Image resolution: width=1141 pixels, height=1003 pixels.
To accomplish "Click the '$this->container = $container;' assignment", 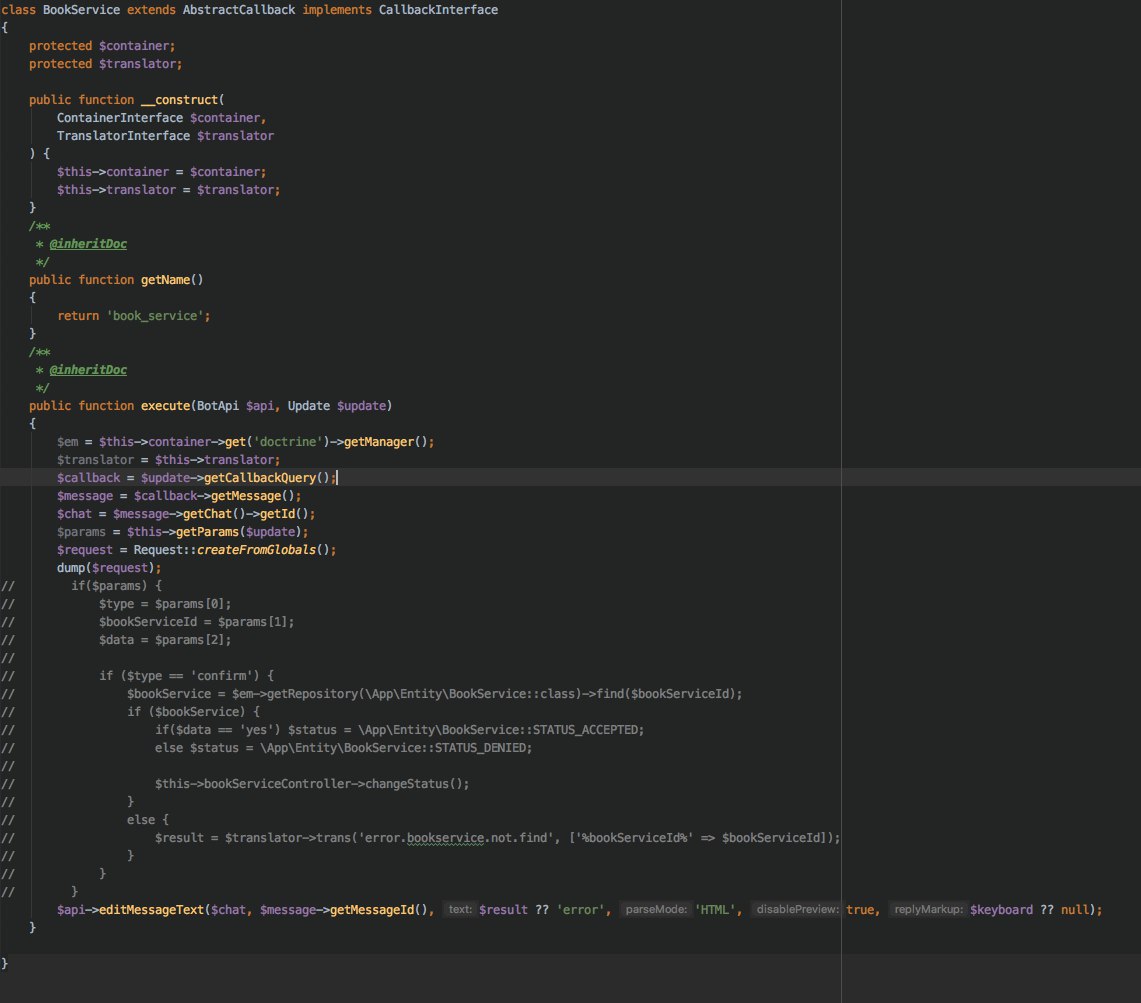I will [x=162, y=172].
